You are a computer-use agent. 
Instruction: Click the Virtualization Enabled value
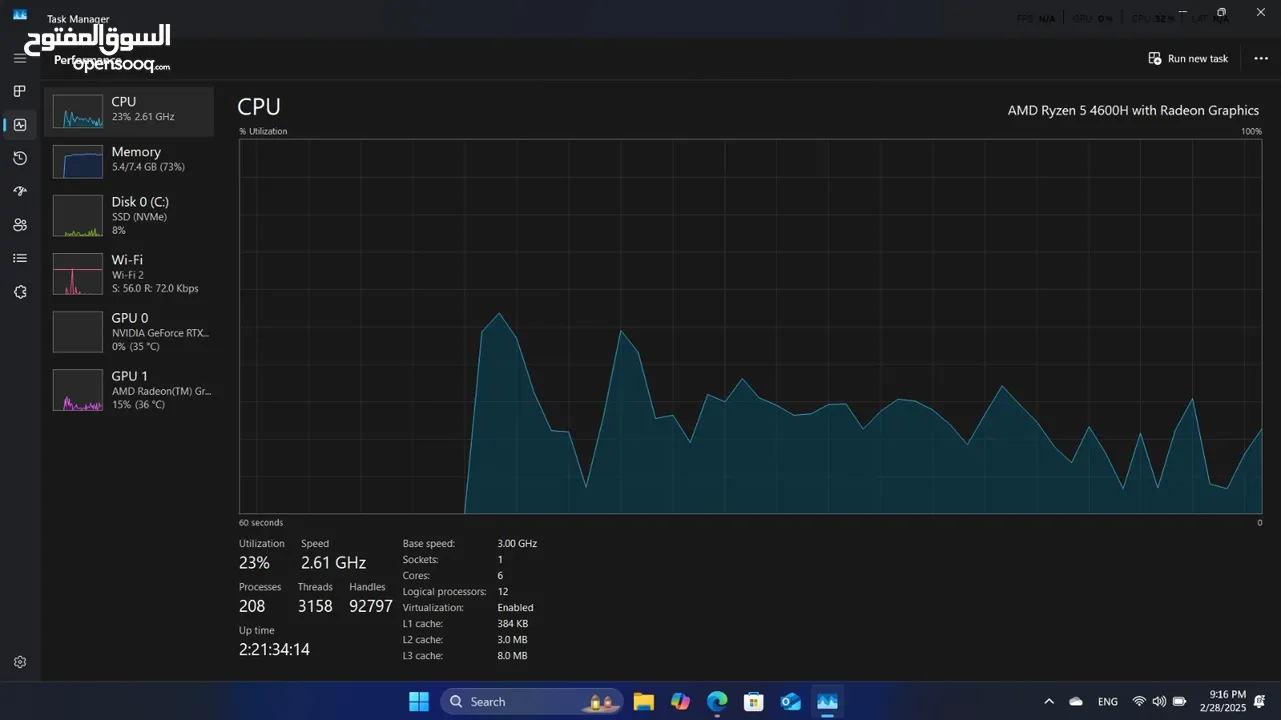click(x=515, y=608)
